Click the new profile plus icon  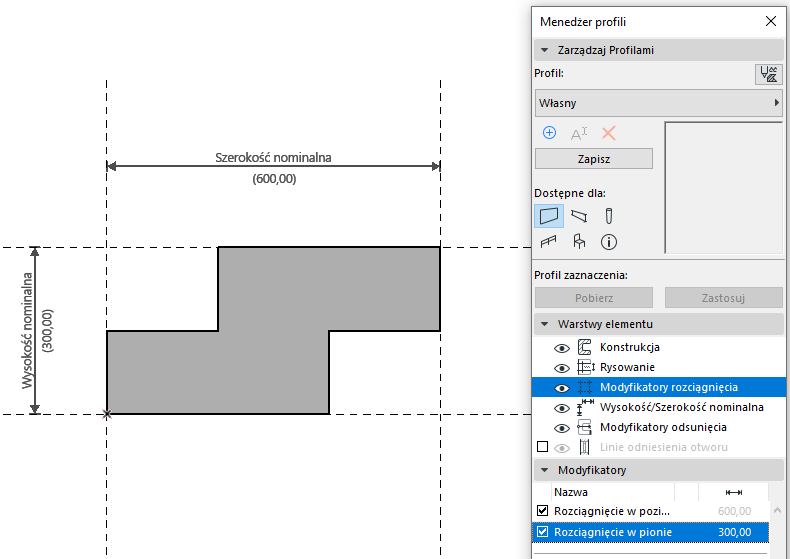(549, 133)
